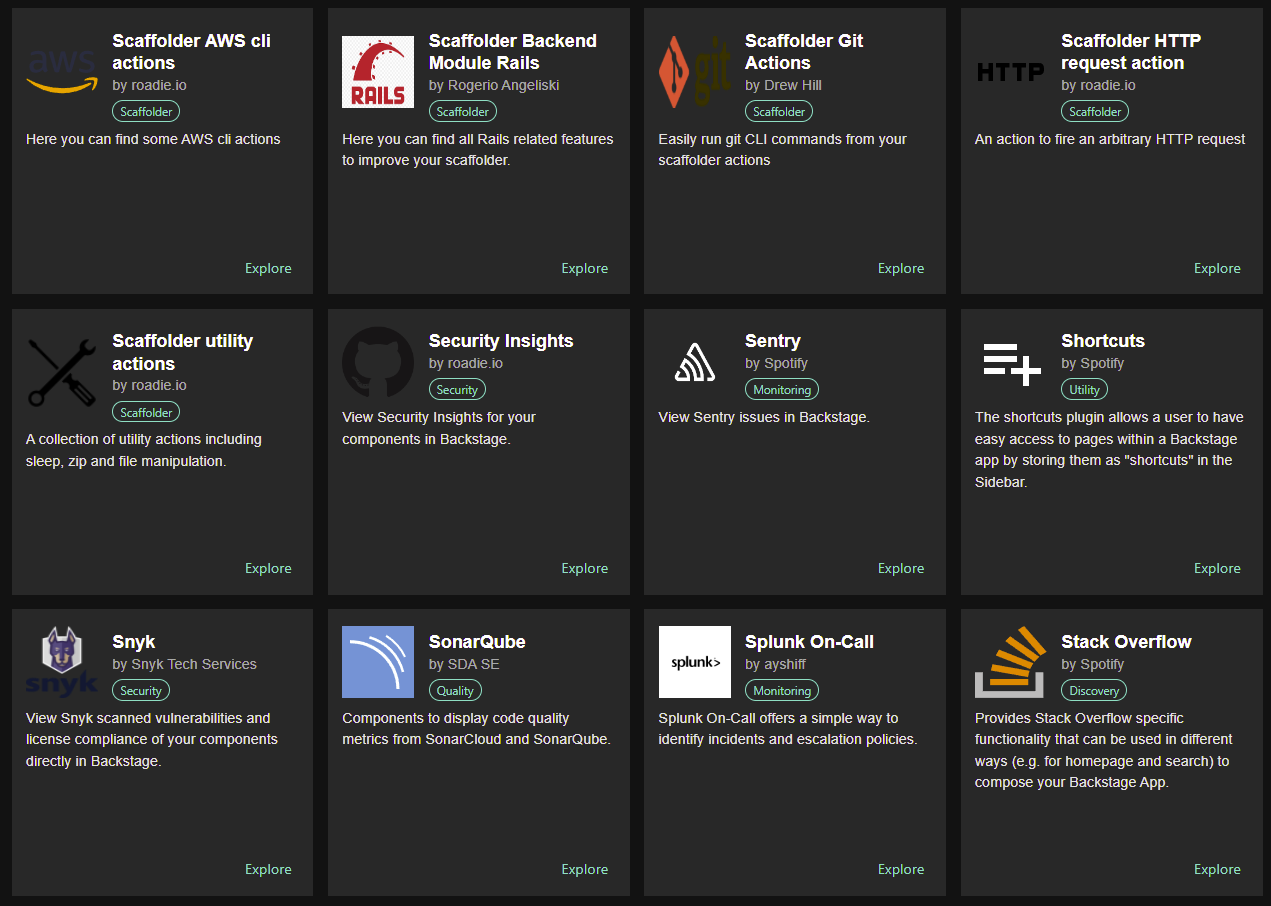Click the 'Splunk On-Call' title

tap(809, 642)
